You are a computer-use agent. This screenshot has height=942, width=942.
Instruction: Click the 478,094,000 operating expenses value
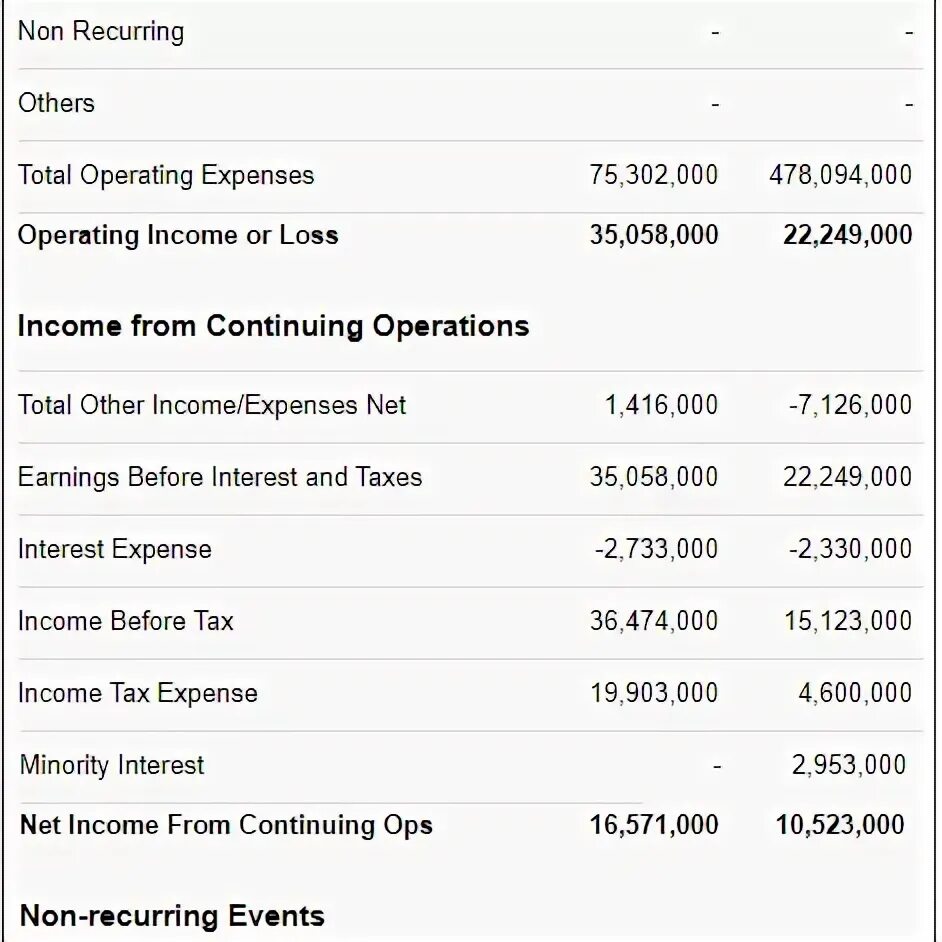coord(840,175)
